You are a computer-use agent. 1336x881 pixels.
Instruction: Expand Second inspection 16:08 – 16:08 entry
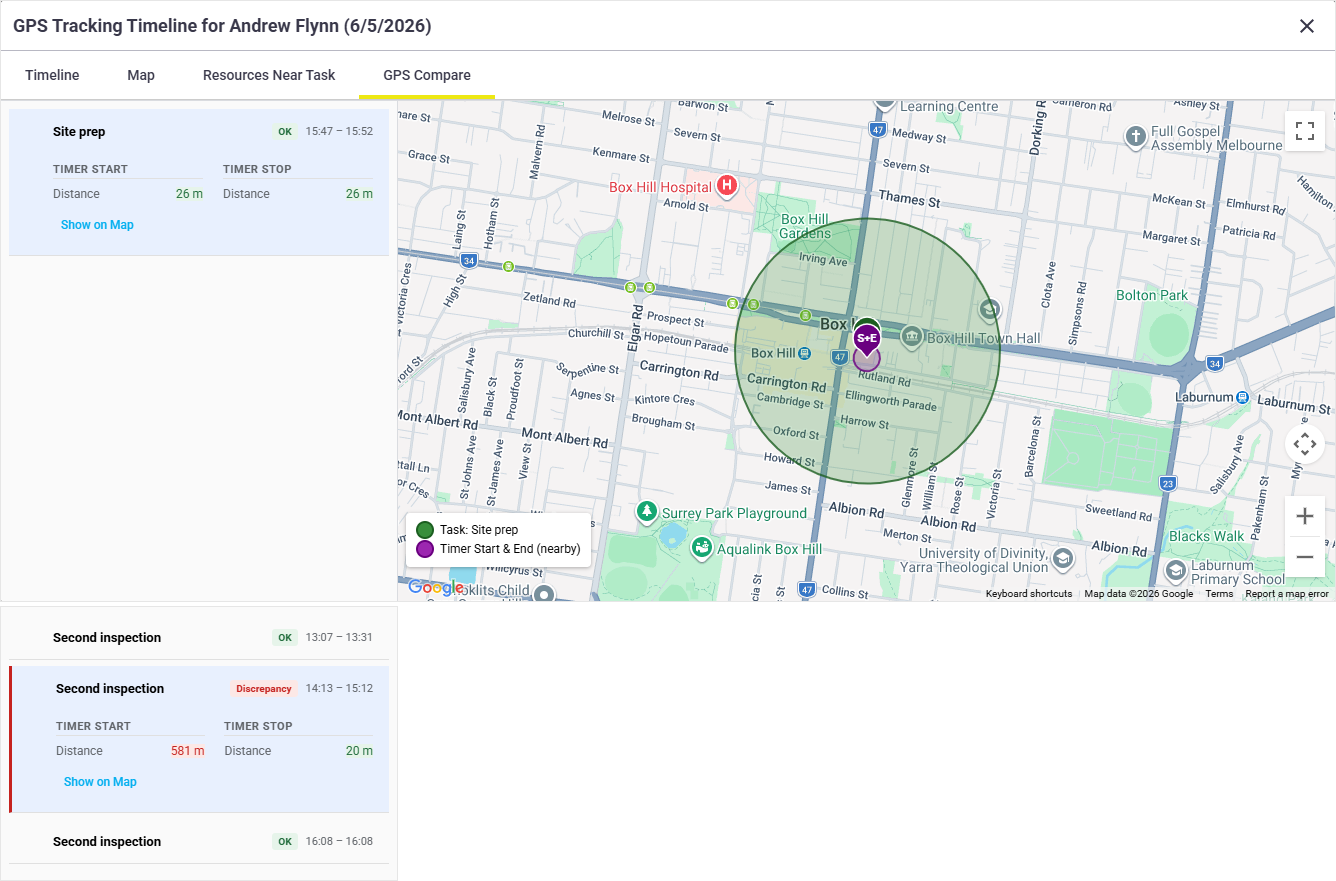(199, 841)
